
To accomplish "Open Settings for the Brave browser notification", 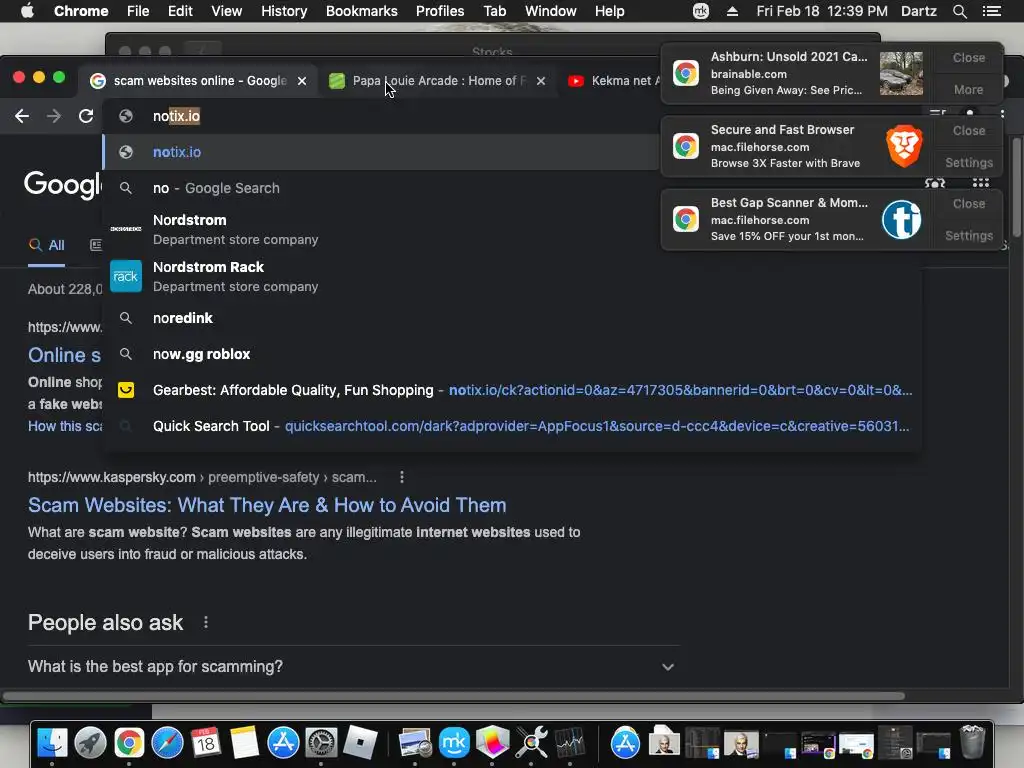I will click(x=968, y=163).
